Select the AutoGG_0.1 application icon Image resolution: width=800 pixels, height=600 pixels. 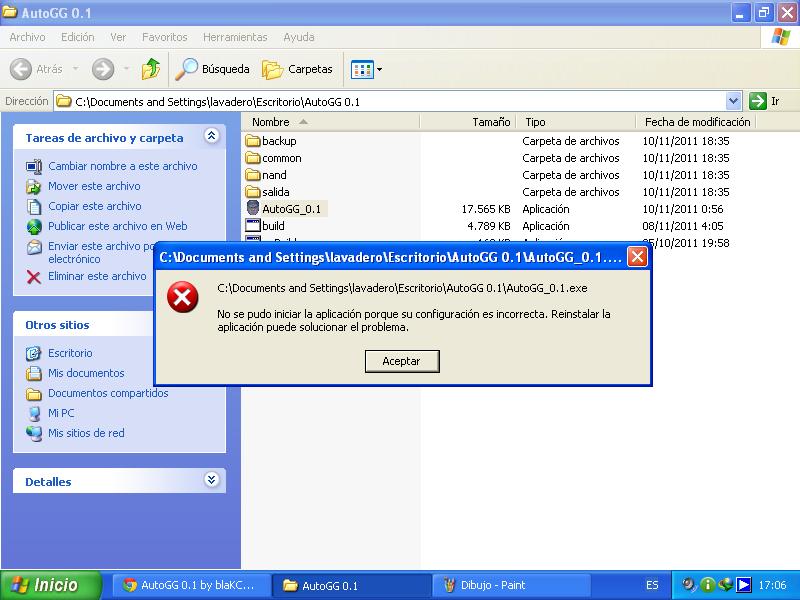pos(253,208)
